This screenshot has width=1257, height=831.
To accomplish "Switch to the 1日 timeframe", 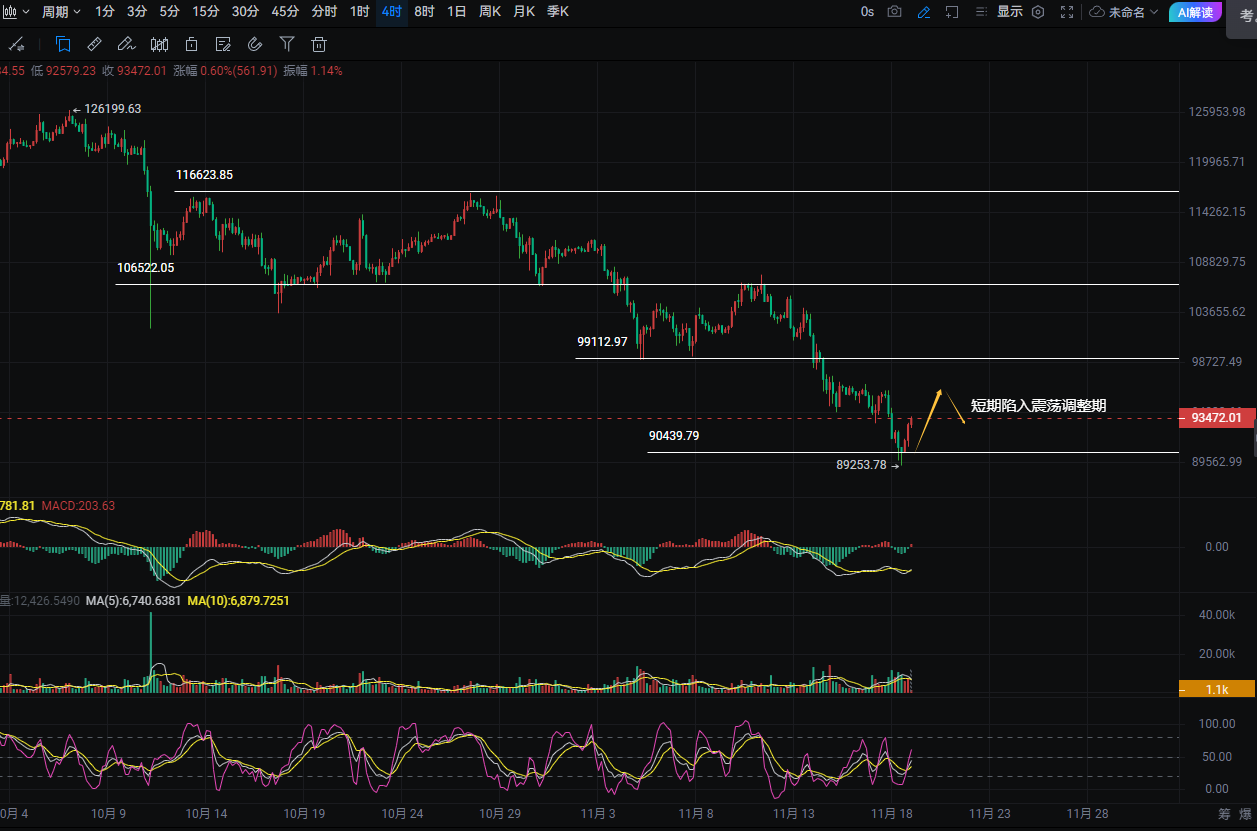I will pos(456,12).
